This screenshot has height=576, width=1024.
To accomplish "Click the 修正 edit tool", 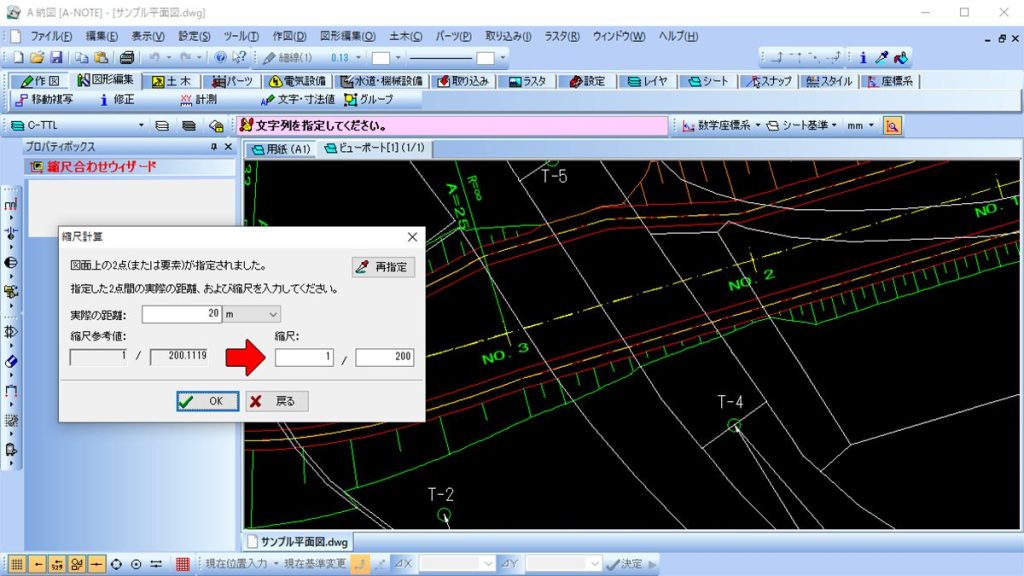I will (115, 100).
